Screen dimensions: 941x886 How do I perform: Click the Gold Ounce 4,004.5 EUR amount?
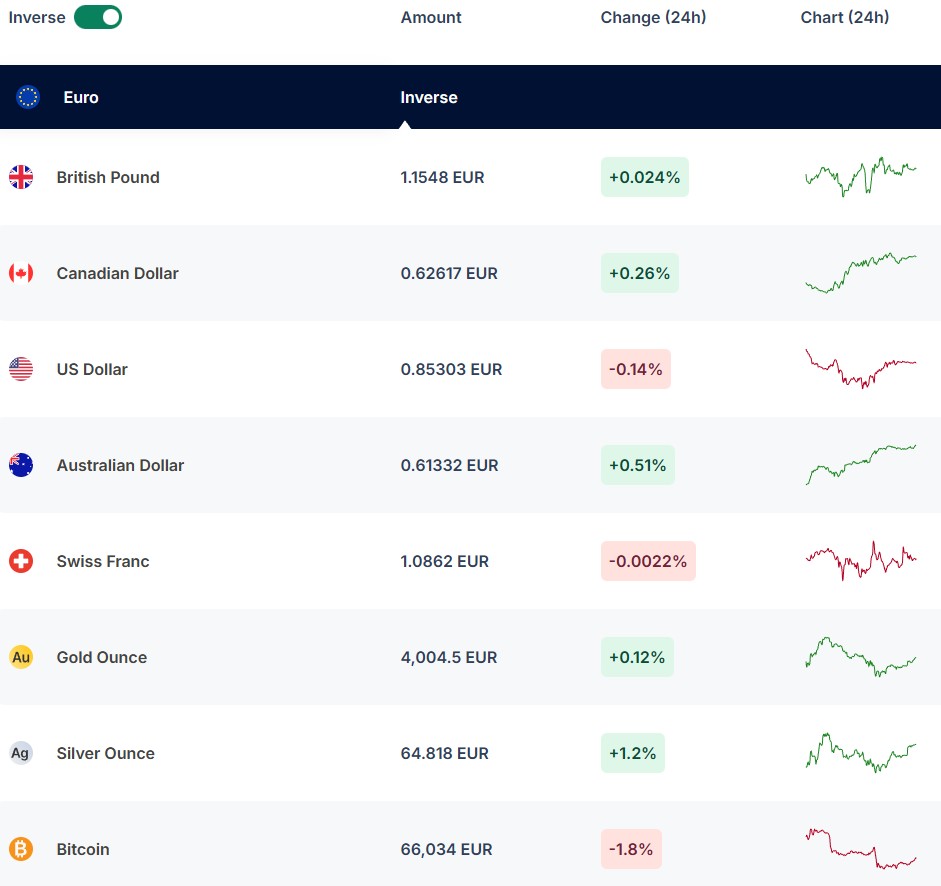point(448,657)
